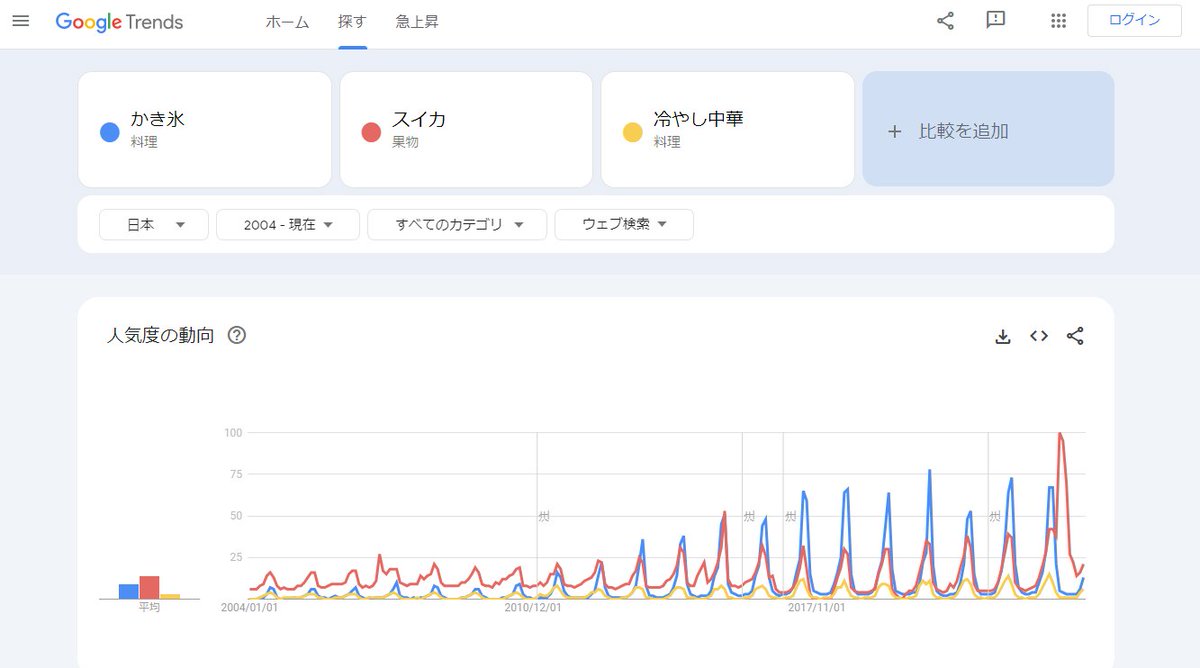The width and height of the screenshot is (1200, 668).
Task: Open the 2004 - 現在 date range dropdown
Action: tap(288, 225)
